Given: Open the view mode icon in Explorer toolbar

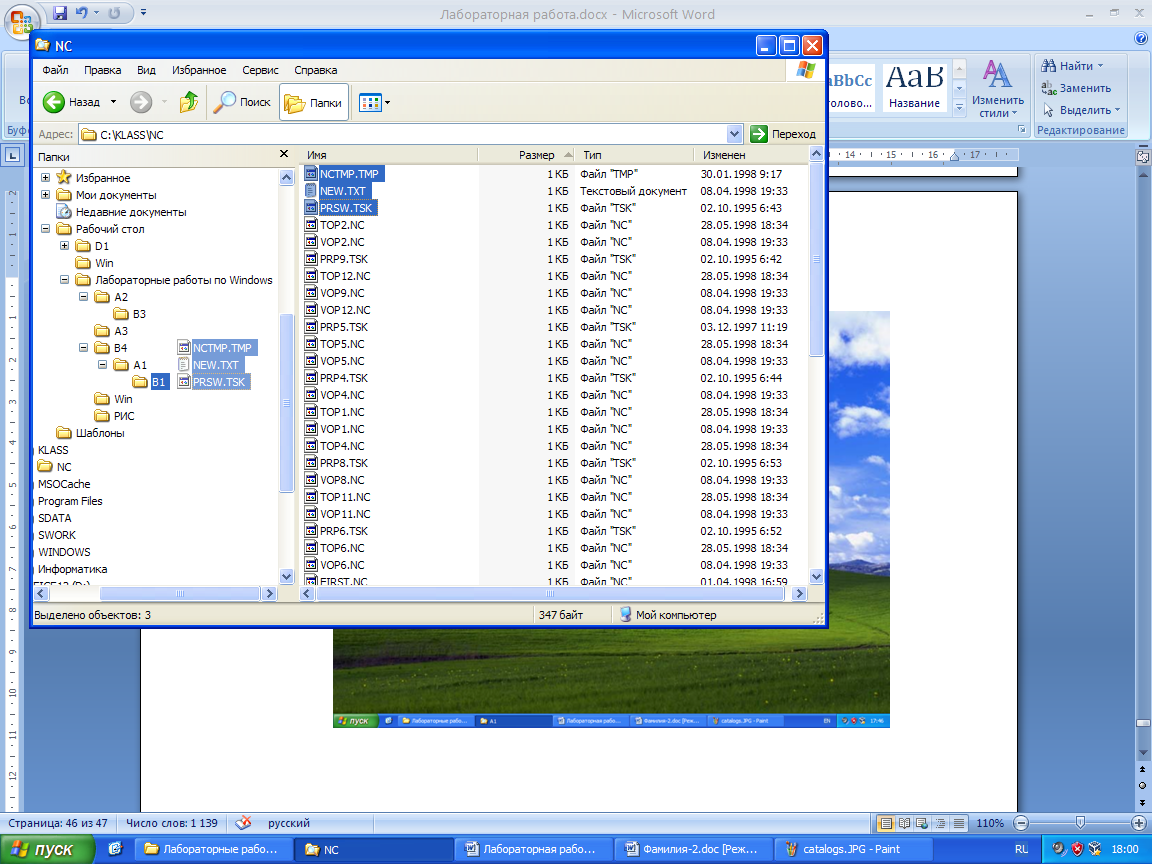Looking at the screenshot, I should point(370,103).
